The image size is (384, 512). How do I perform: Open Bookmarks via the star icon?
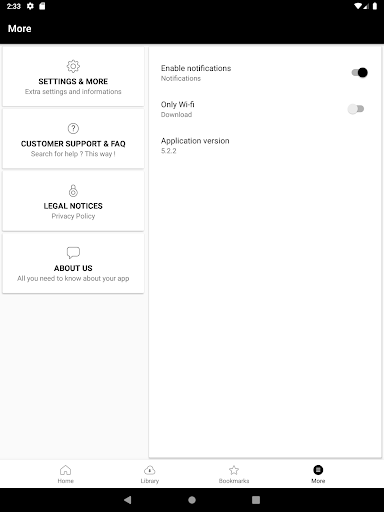(x=234, y=470)
